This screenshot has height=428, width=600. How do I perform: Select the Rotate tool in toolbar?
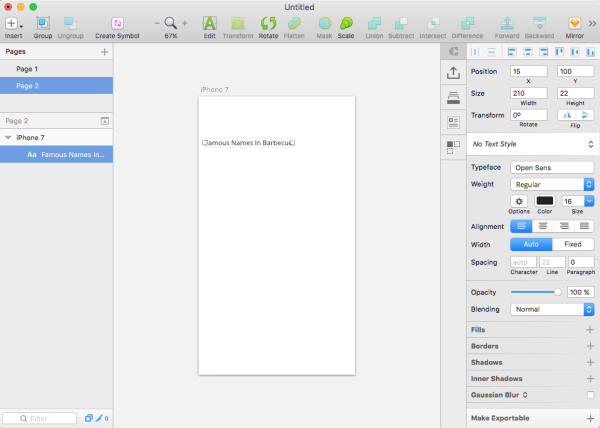coord(268,23)
